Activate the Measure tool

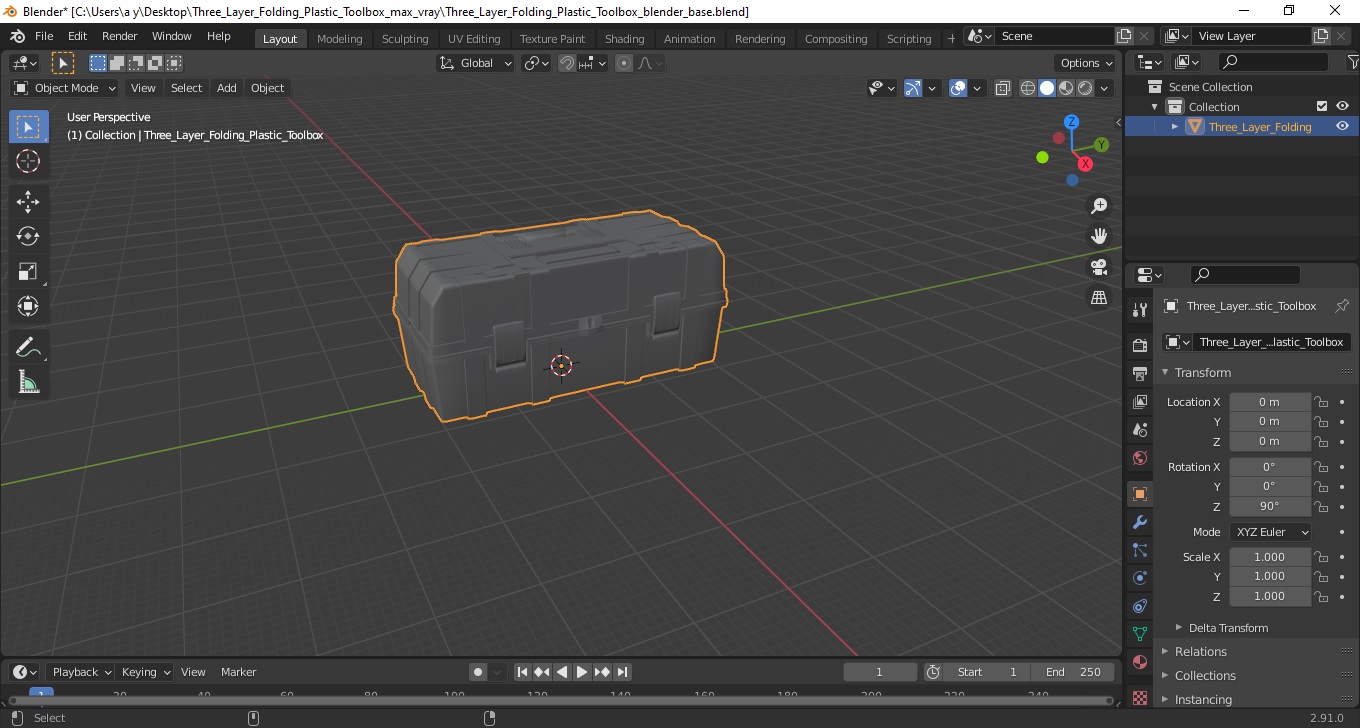pos(28,383)
